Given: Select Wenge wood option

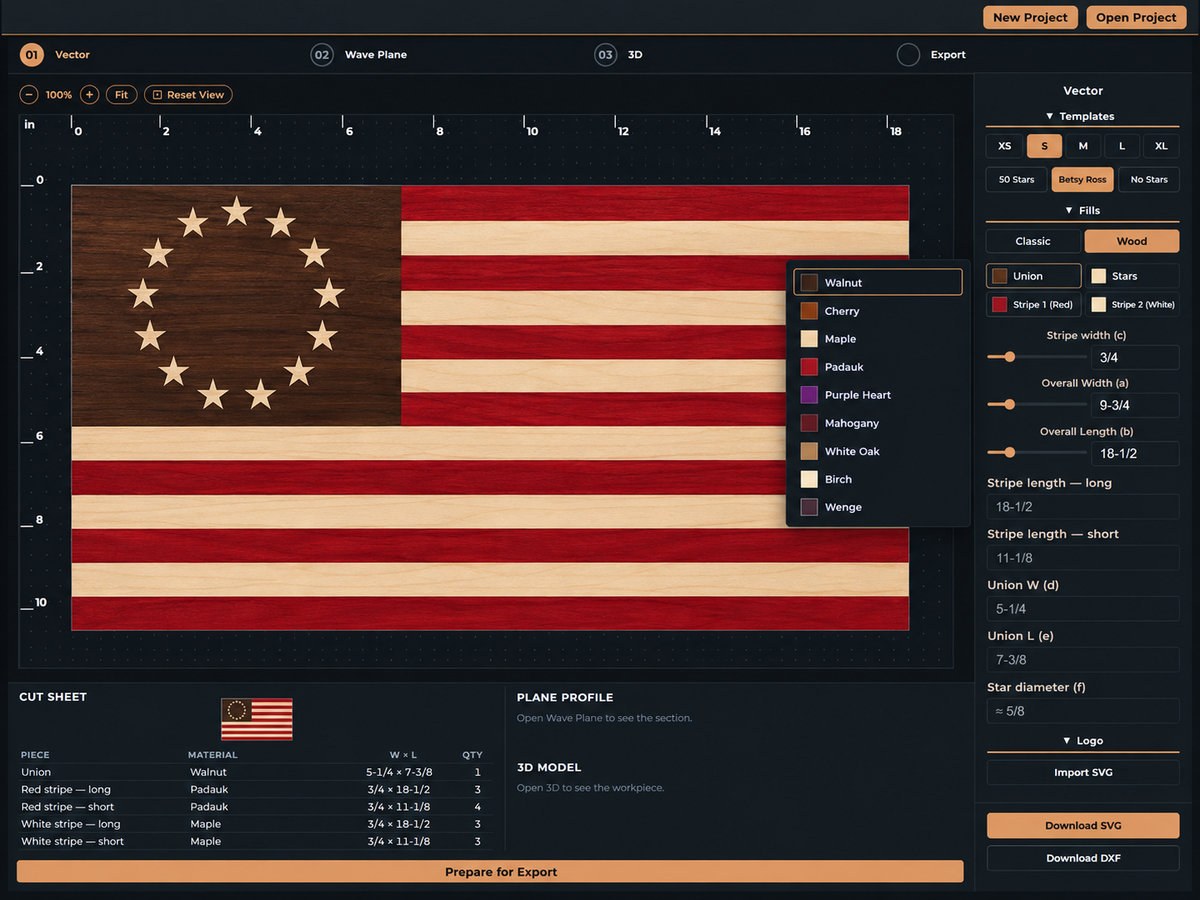Looking at the screenshot, I should tap(878, 507).
